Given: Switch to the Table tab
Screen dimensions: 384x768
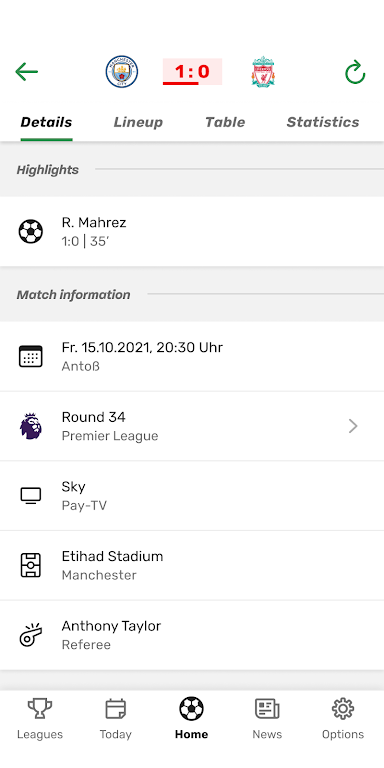Looking at the screenshot, I should (x=225, y=122).
